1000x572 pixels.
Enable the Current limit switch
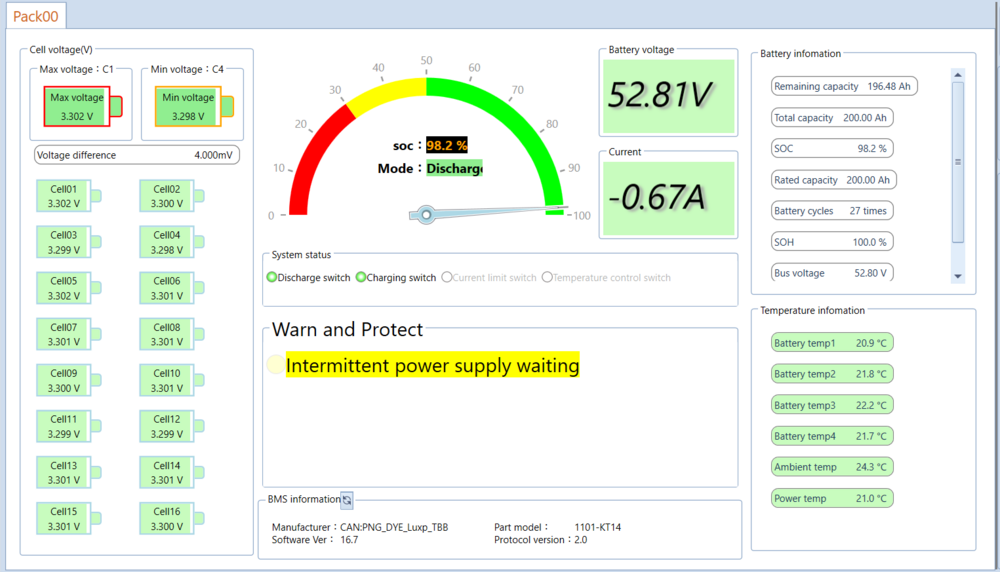447,277
